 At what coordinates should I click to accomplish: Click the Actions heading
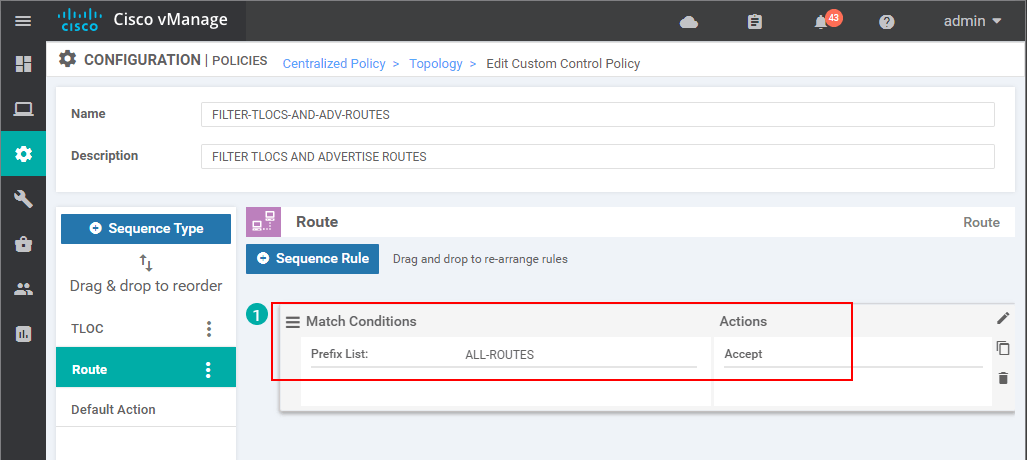pyautogui.click(x=743, y=322)
